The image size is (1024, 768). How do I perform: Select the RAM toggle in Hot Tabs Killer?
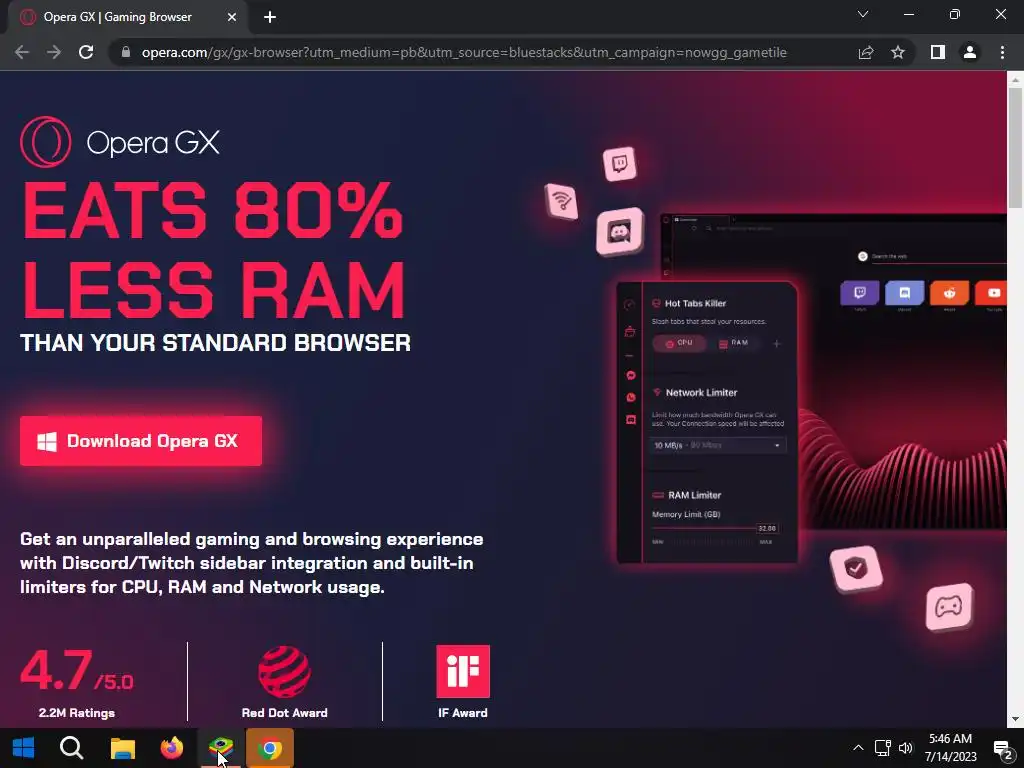[x=734, y=343]
